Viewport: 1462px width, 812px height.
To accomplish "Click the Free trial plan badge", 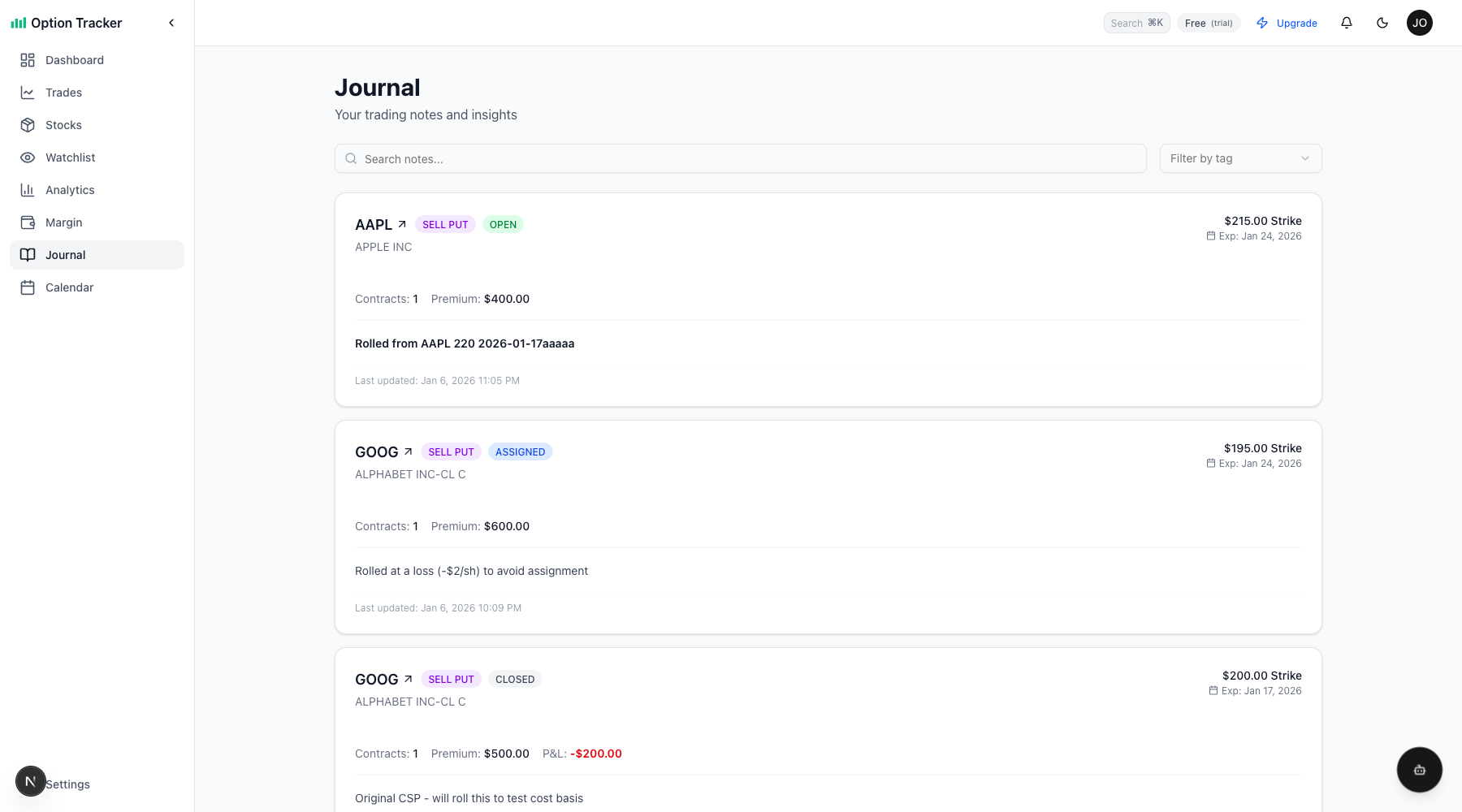I will point(1209,23).
